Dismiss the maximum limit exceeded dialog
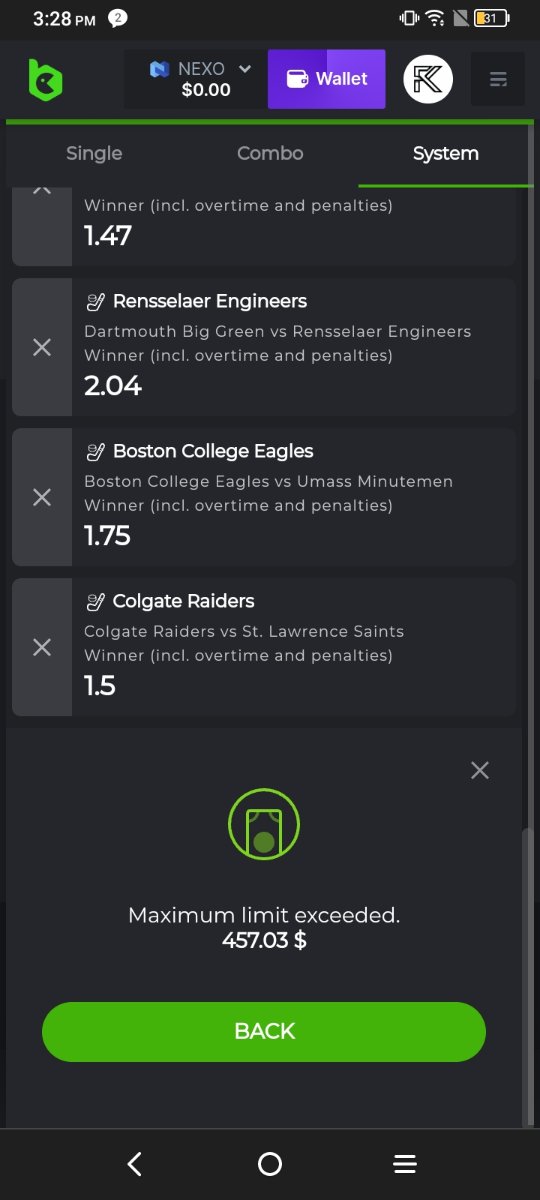The image size is (540, 1200). [480, 770]
